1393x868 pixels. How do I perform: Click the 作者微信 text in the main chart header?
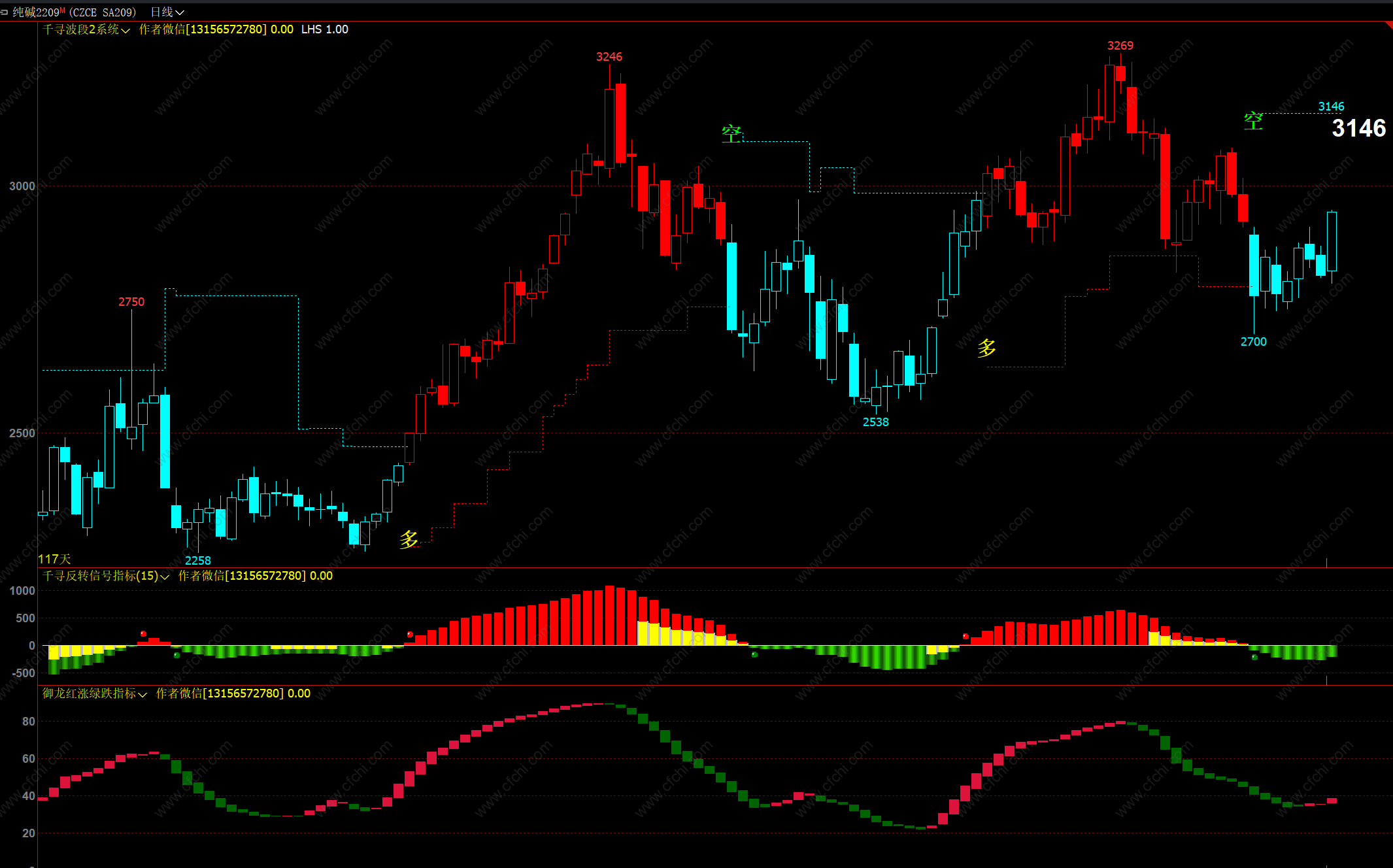tap(162, 29)
